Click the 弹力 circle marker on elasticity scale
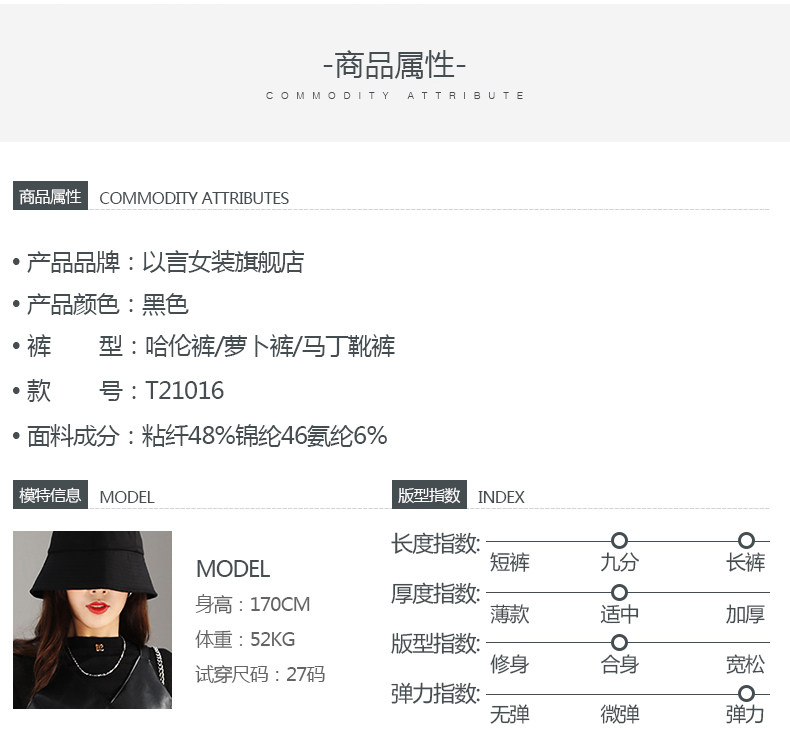This screenshot has height=740, width=790. coord(746,693)
